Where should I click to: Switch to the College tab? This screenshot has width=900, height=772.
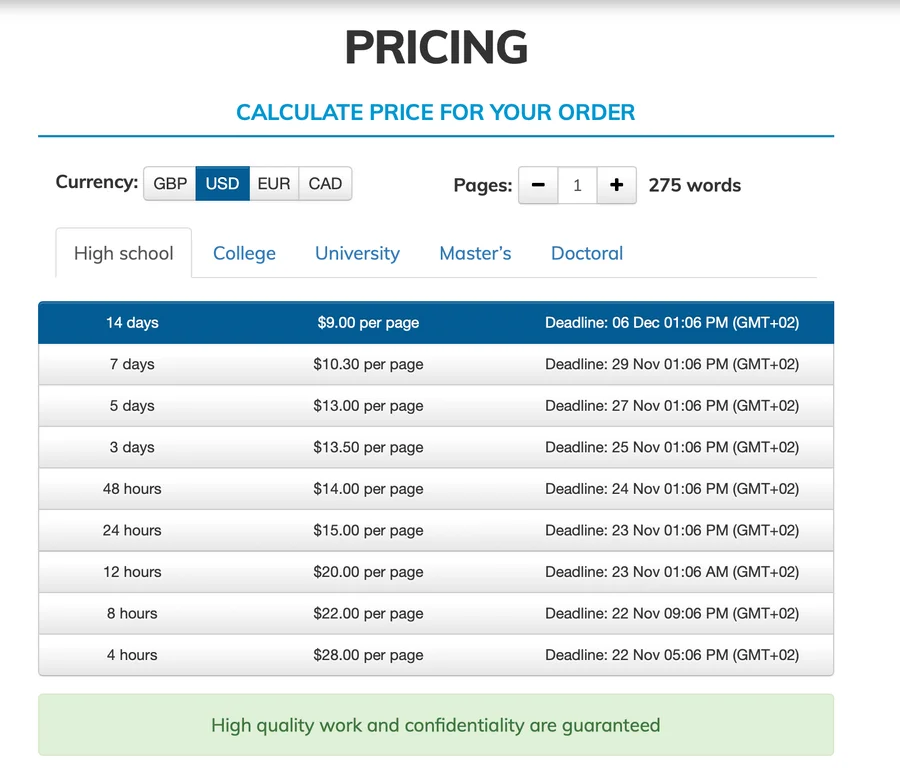tap(245, 253)
